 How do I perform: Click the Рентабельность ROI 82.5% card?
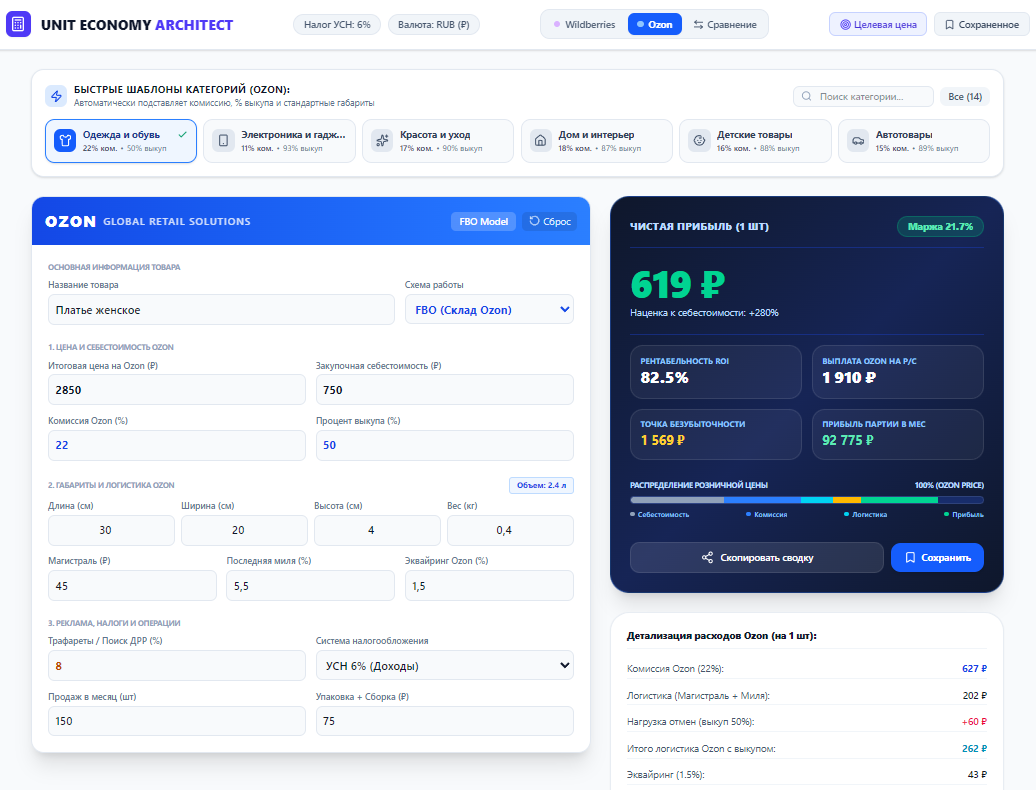pyautogui.click(x=716, y=372)
